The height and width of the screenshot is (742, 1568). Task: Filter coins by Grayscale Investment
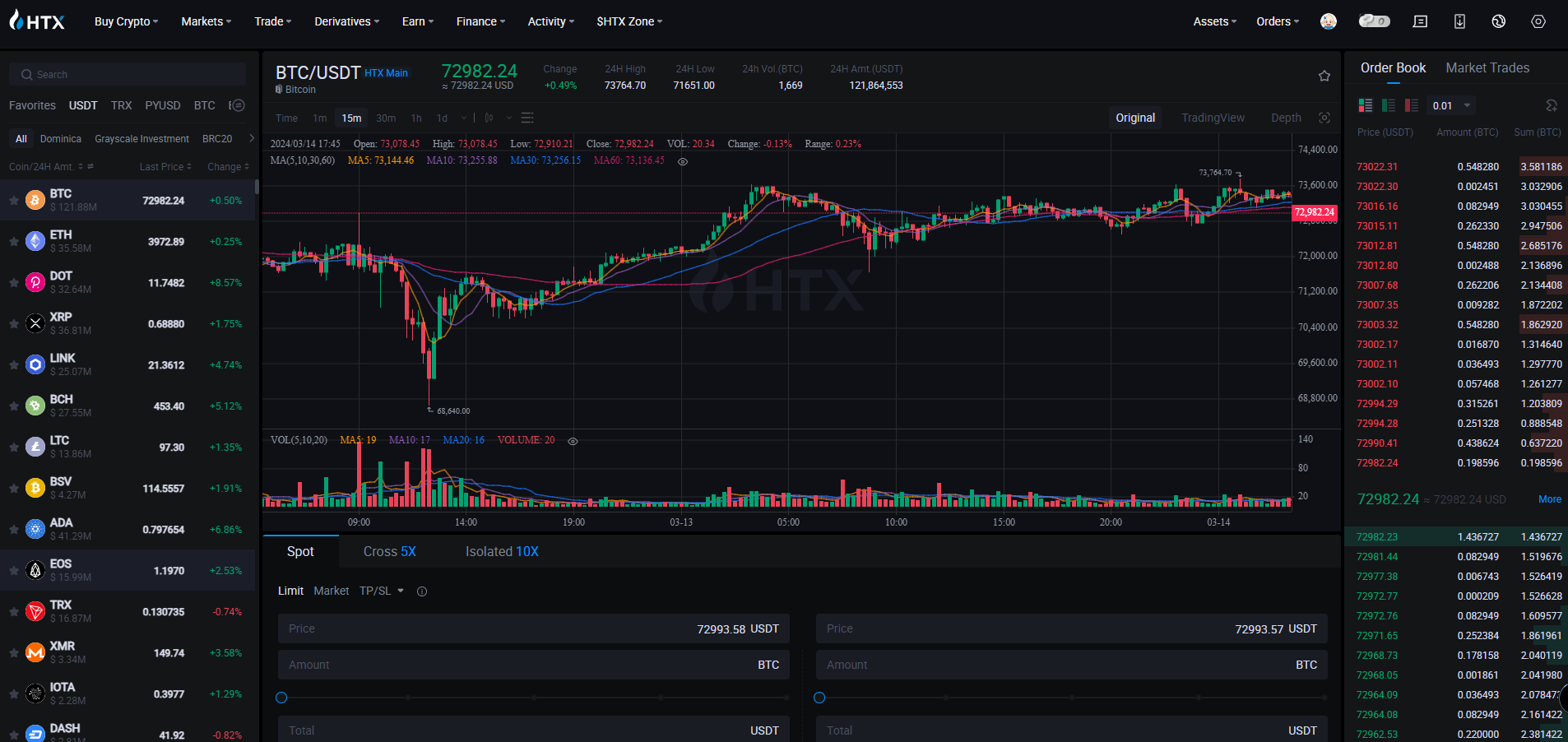point(141,139)
